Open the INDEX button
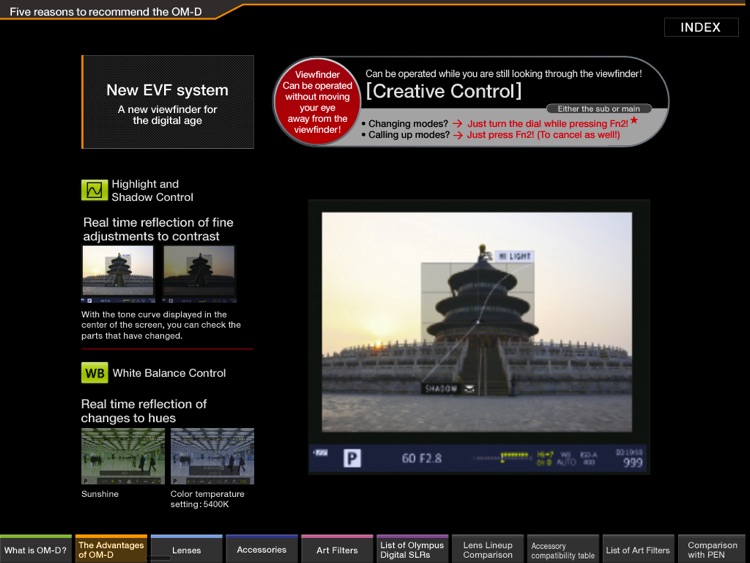The height and width of the screenshot is (563, 750). [701, 27]
